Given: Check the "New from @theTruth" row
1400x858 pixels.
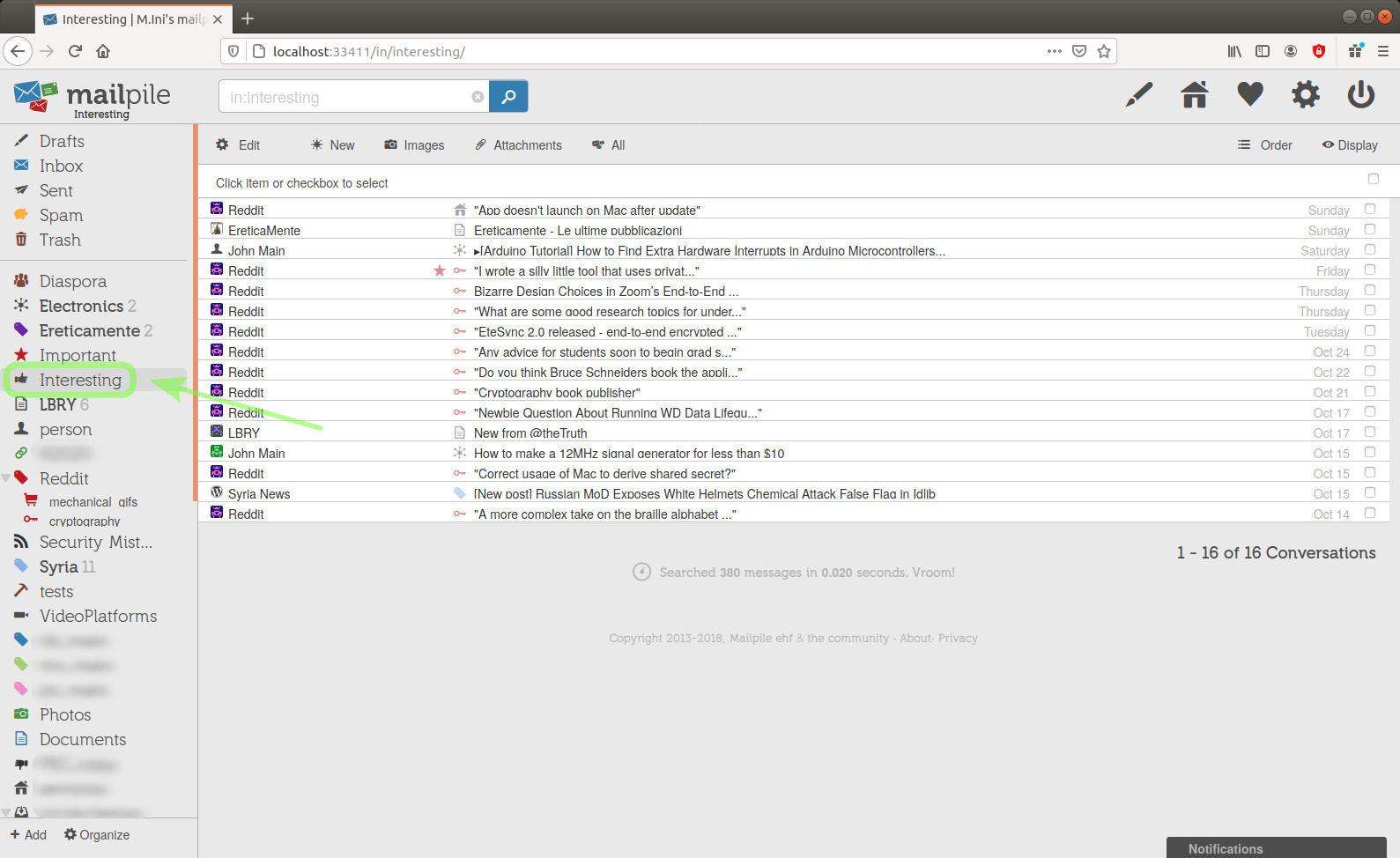Looking at the screenshot, I should pyautogui.click(x=1370, y=432).
